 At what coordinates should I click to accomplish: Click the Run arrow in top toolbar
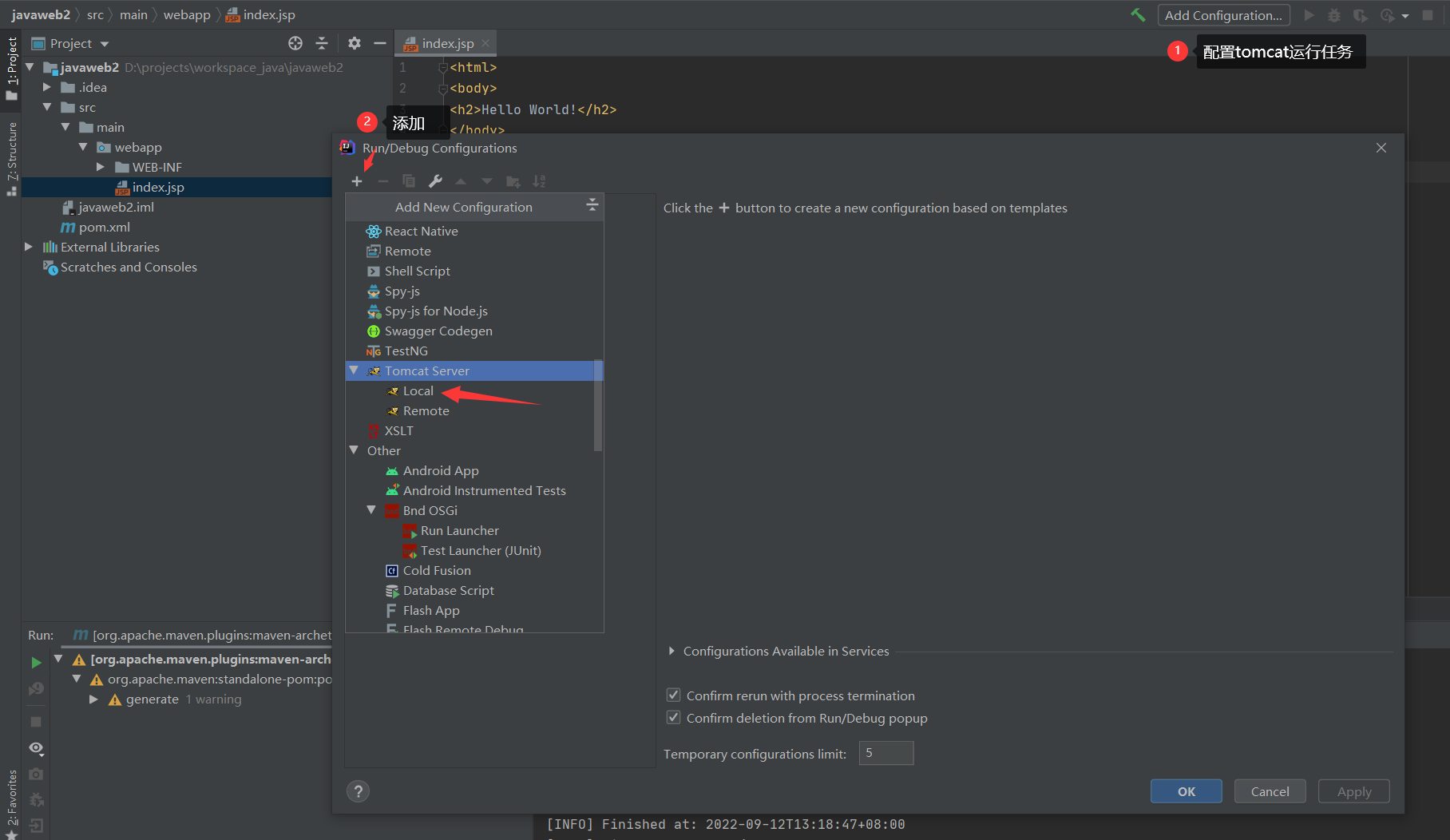[x=1309, y=15]
